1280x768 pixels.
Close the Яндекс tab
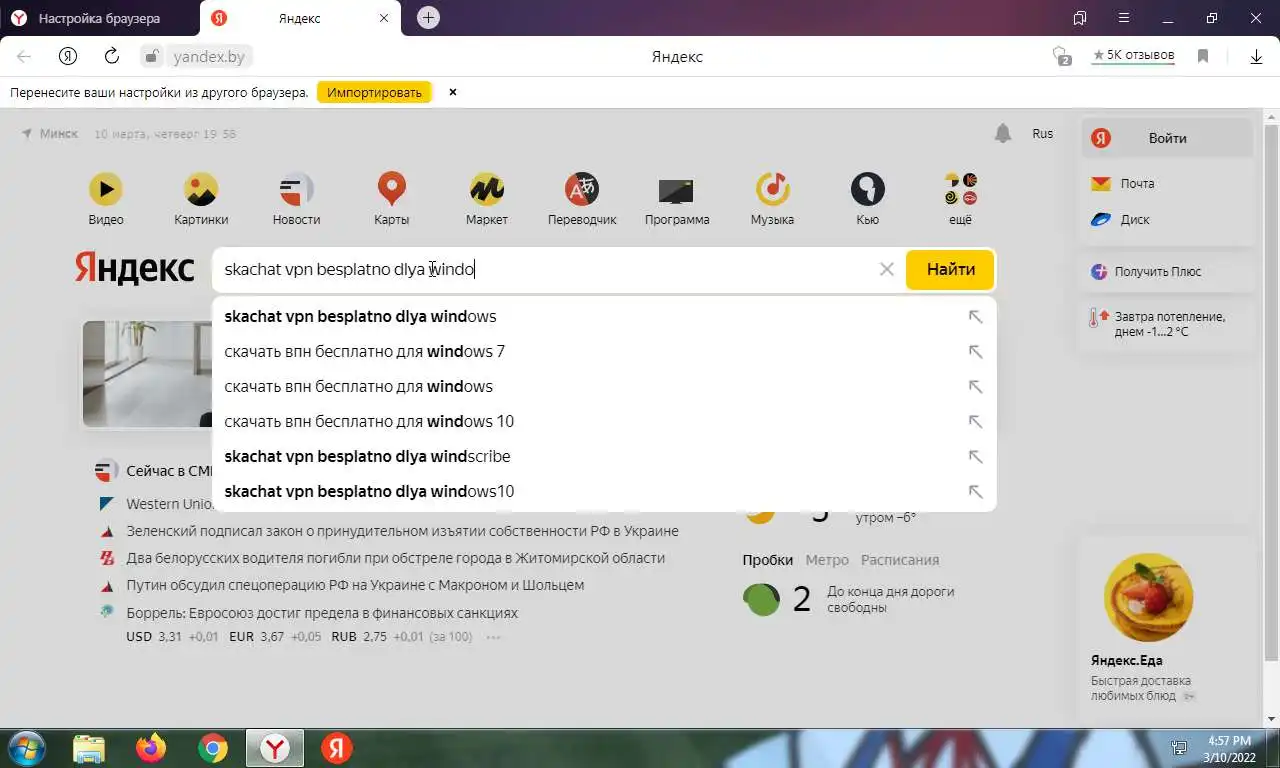click(384, 18)
